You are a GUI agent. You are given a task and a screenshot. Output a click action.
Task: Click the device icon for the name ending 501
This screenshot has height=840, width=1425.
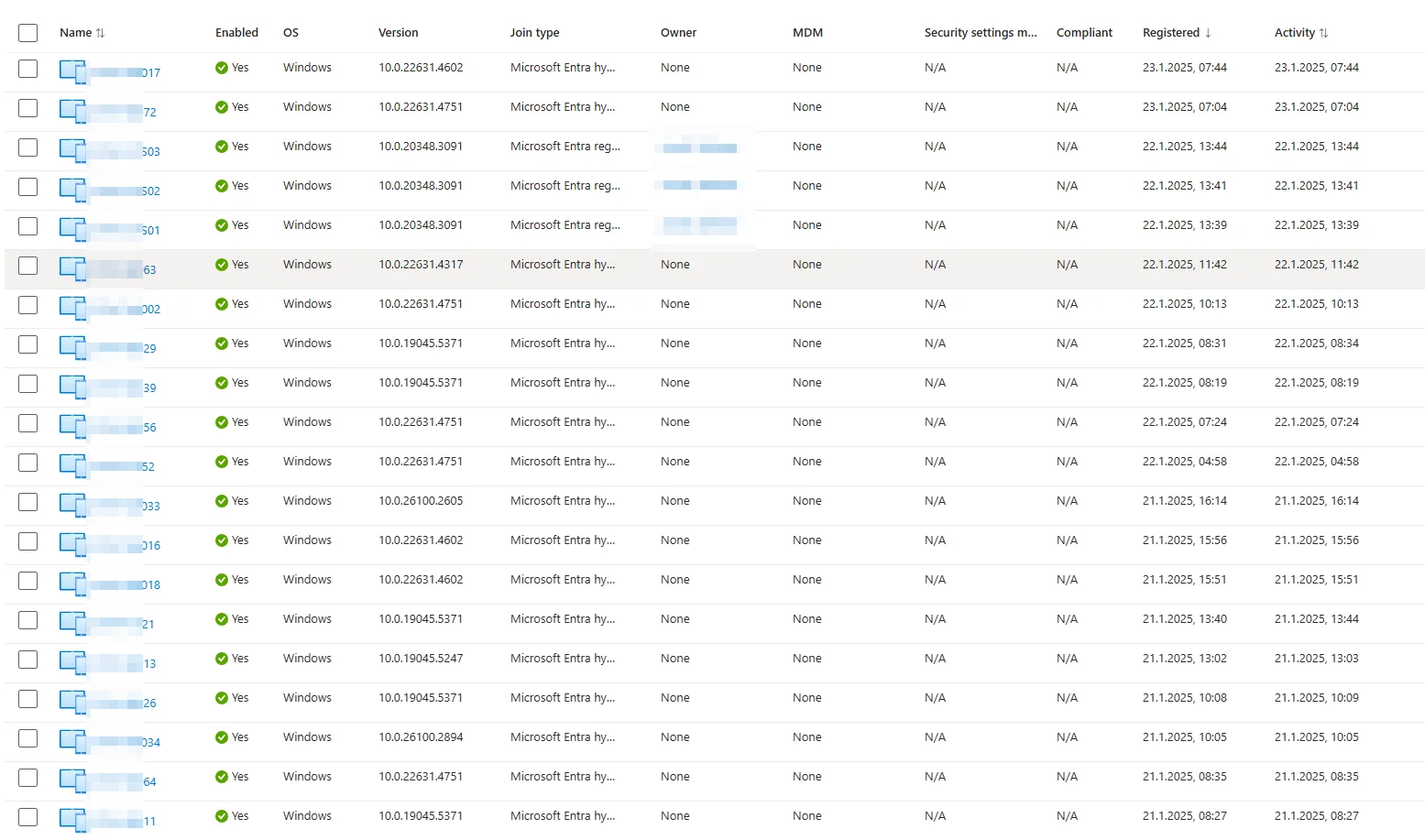coord(72,229)
